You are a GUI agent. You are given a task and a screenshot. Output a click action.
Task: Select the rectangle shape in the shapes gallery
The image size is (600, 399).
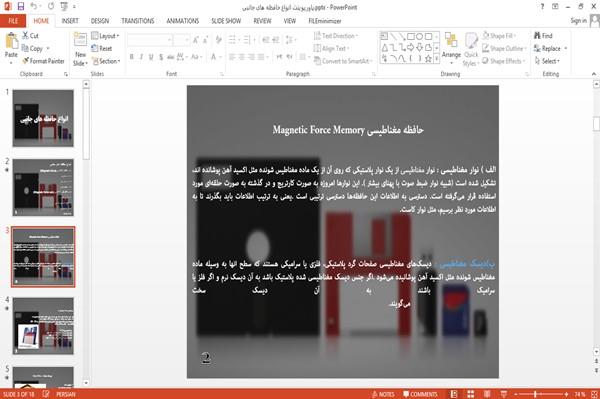tap(411, 36)
